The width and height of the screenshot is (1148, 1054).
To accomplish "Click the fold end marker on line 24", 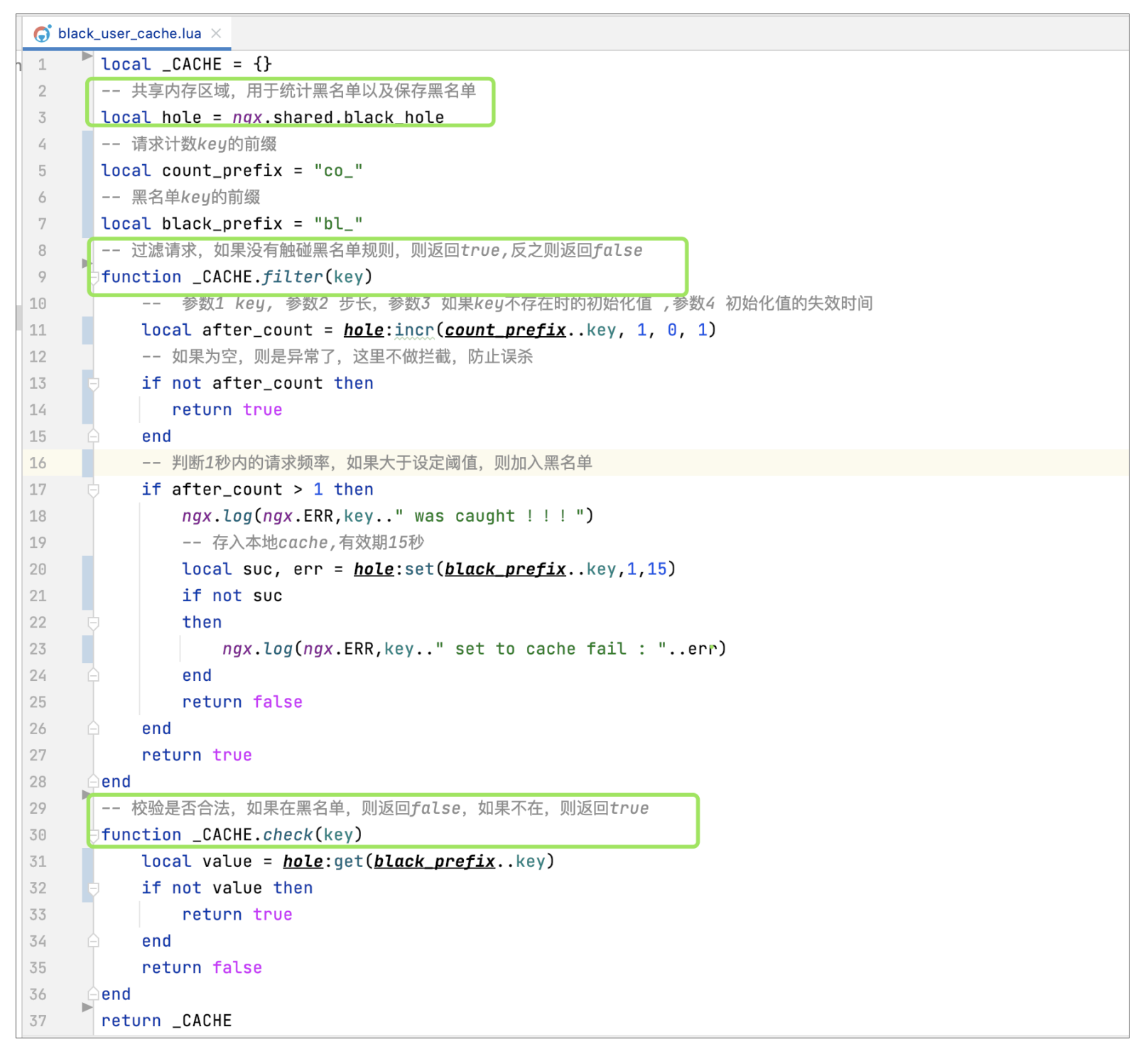I will [x=93, y=676].
